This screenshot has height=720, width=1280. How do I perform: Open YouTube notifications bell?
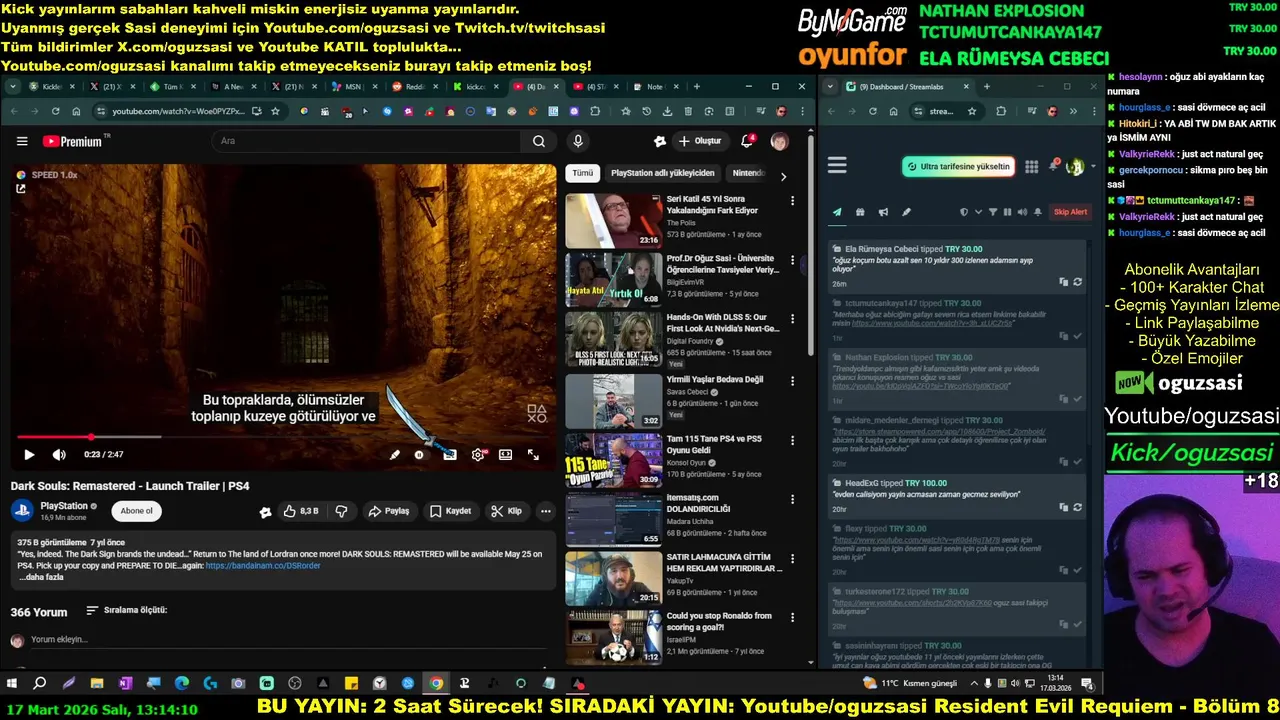pos(747,141)
